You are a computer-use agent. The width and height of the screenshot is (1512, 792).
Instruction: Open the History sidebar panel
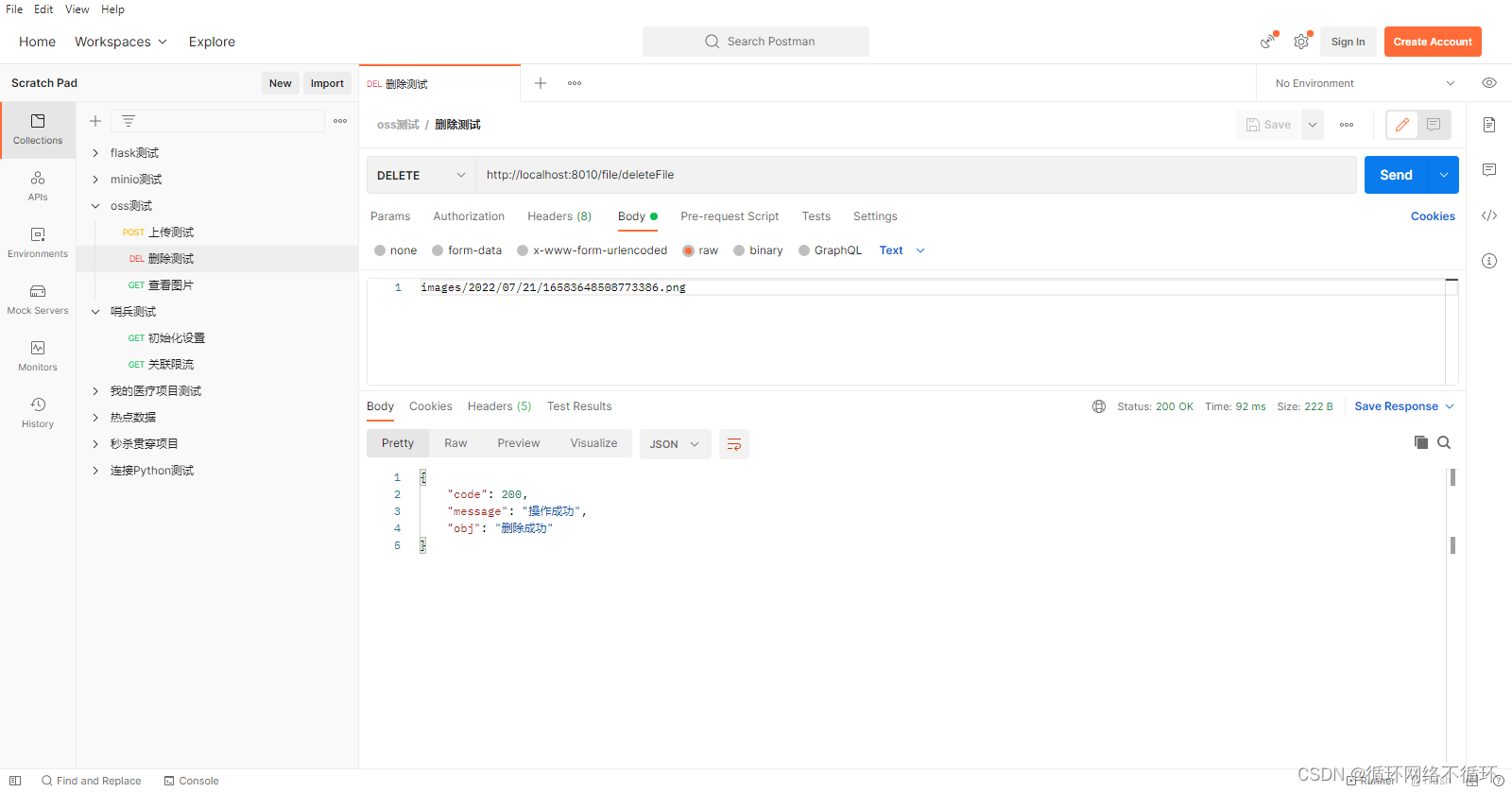pos(38,413)
